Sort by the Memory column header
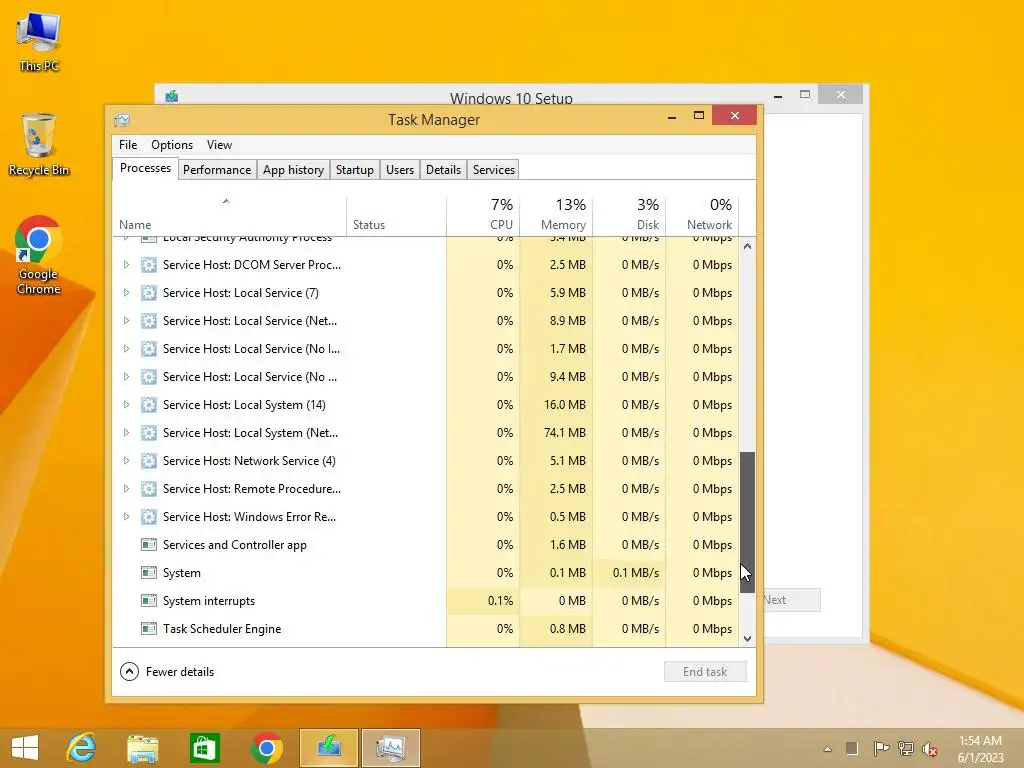This screenshot has height=768, width=1024. (x=556, y=216)
